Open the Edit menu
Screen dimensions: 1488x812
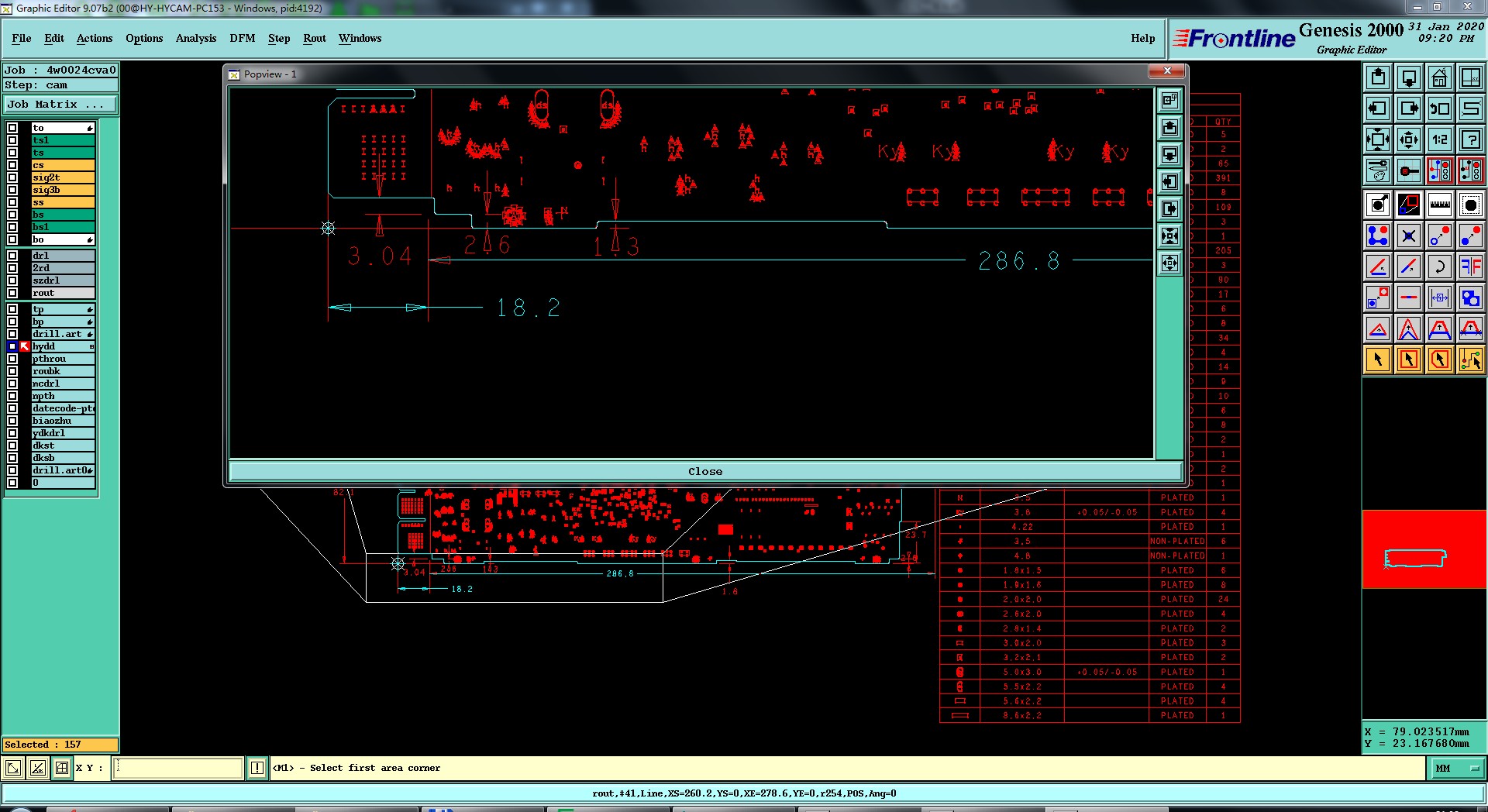tap(54, 38)
